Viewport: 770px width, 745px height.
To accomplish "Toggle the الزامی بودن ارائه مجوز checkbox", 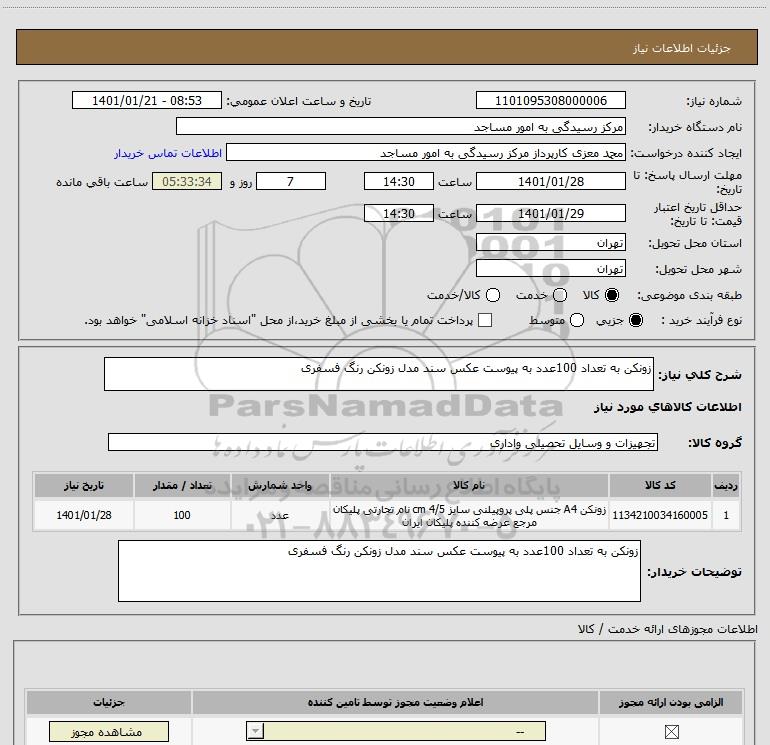I will (x=671, y=732).
